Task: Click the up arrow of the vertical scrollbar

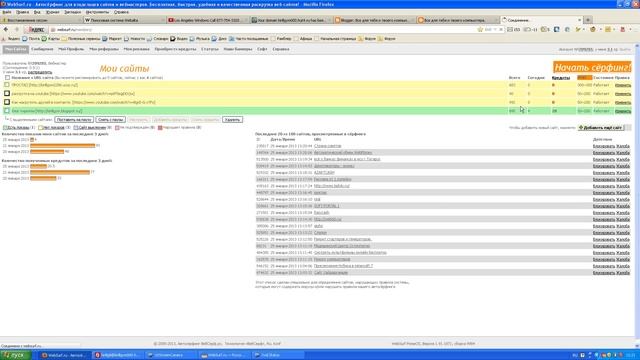Action: (x=637, y=46)
